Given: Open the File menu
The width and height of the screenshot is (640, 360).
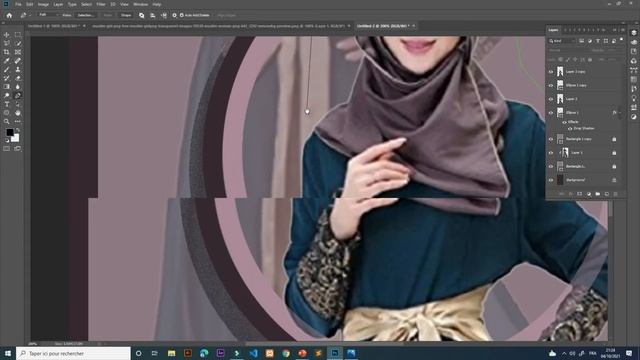Looking at the screenshot, I should (18, 4).
